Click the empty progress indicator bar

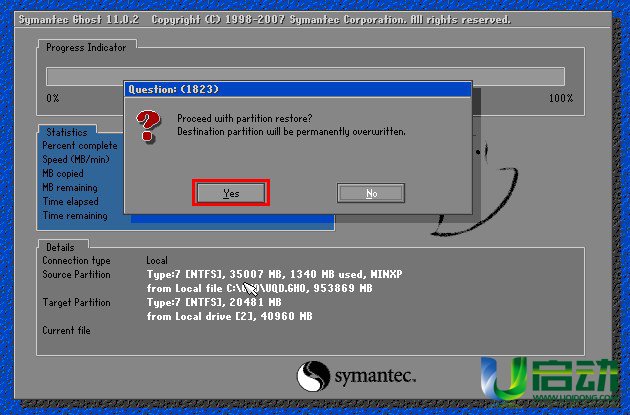[305, 76]
